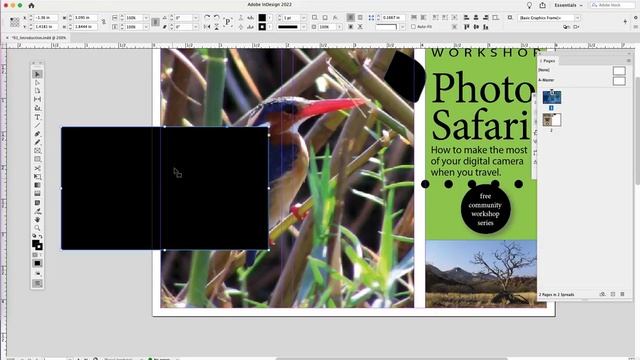Select page 1 thumbnail in Pages panel

551,97
